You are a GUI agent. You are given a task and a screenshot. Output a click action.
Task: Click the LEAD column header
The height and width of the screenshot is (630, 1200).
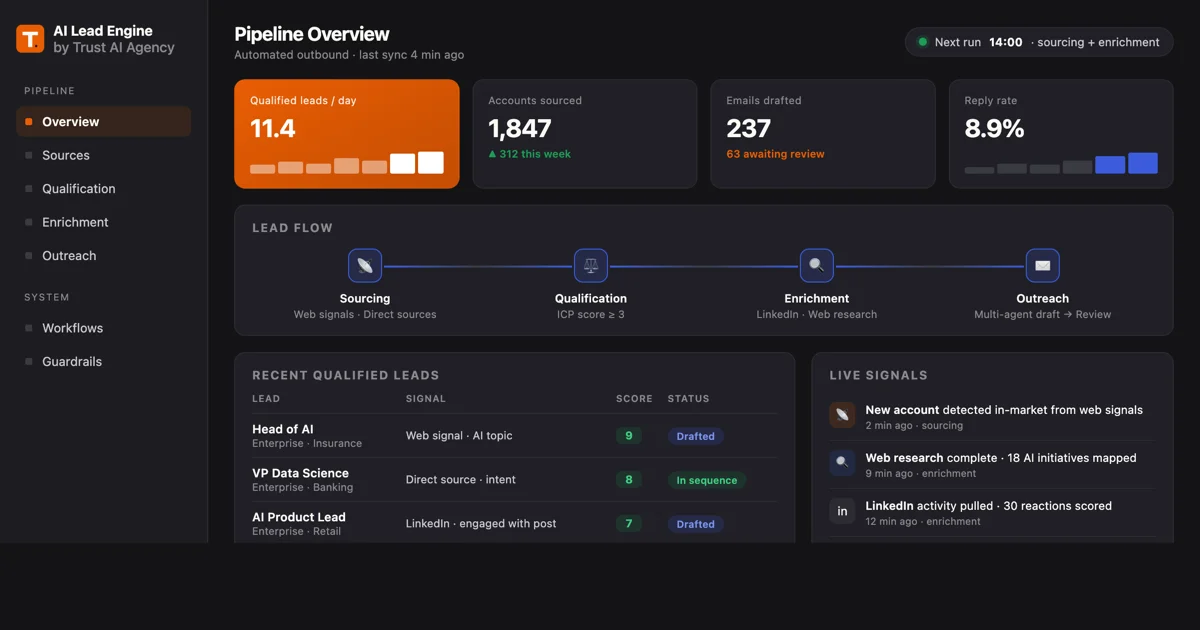[x=266, y=399]
